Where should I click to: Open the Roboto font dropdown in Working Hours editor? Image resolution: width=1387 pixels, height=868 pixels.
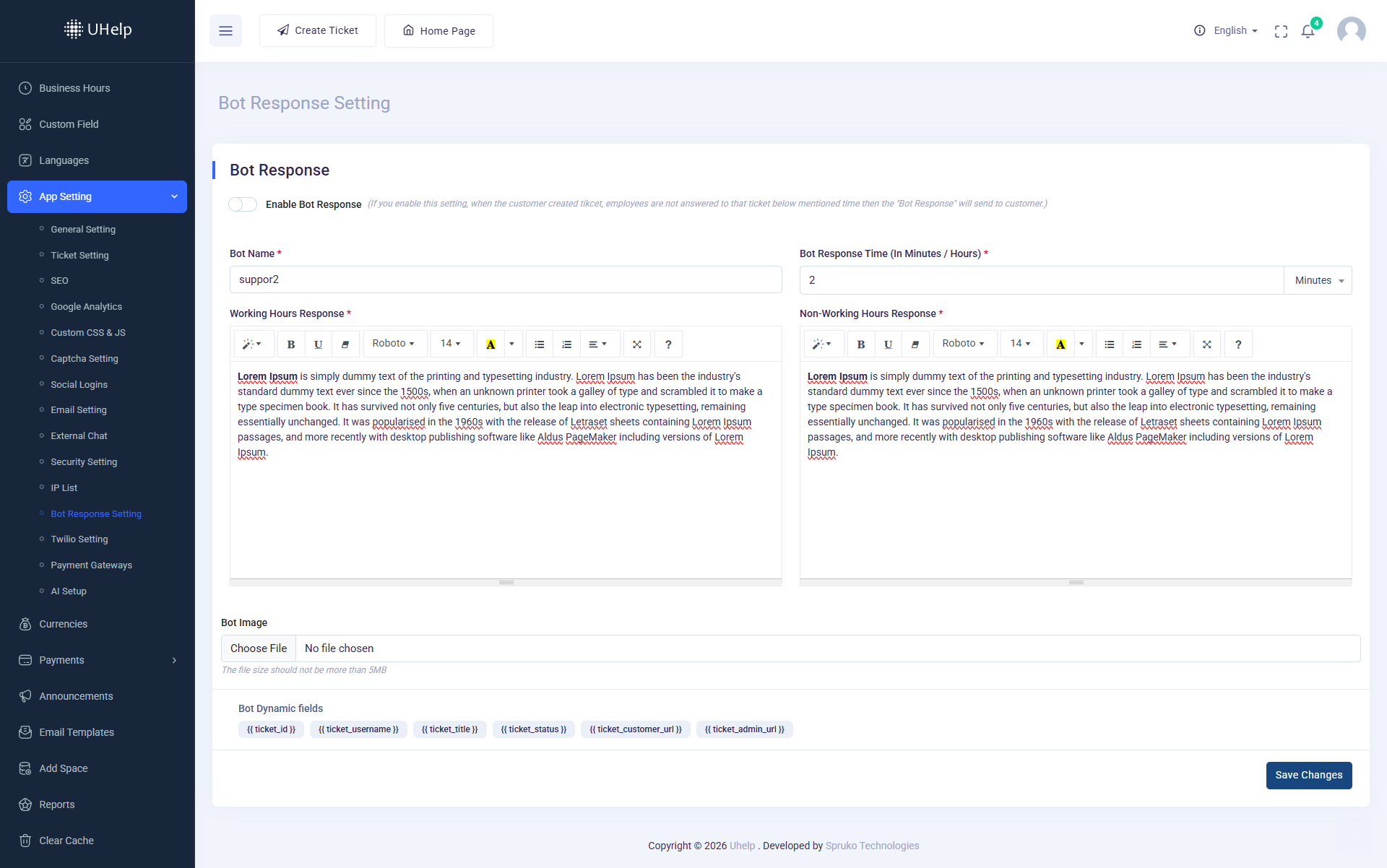(394, 344)
